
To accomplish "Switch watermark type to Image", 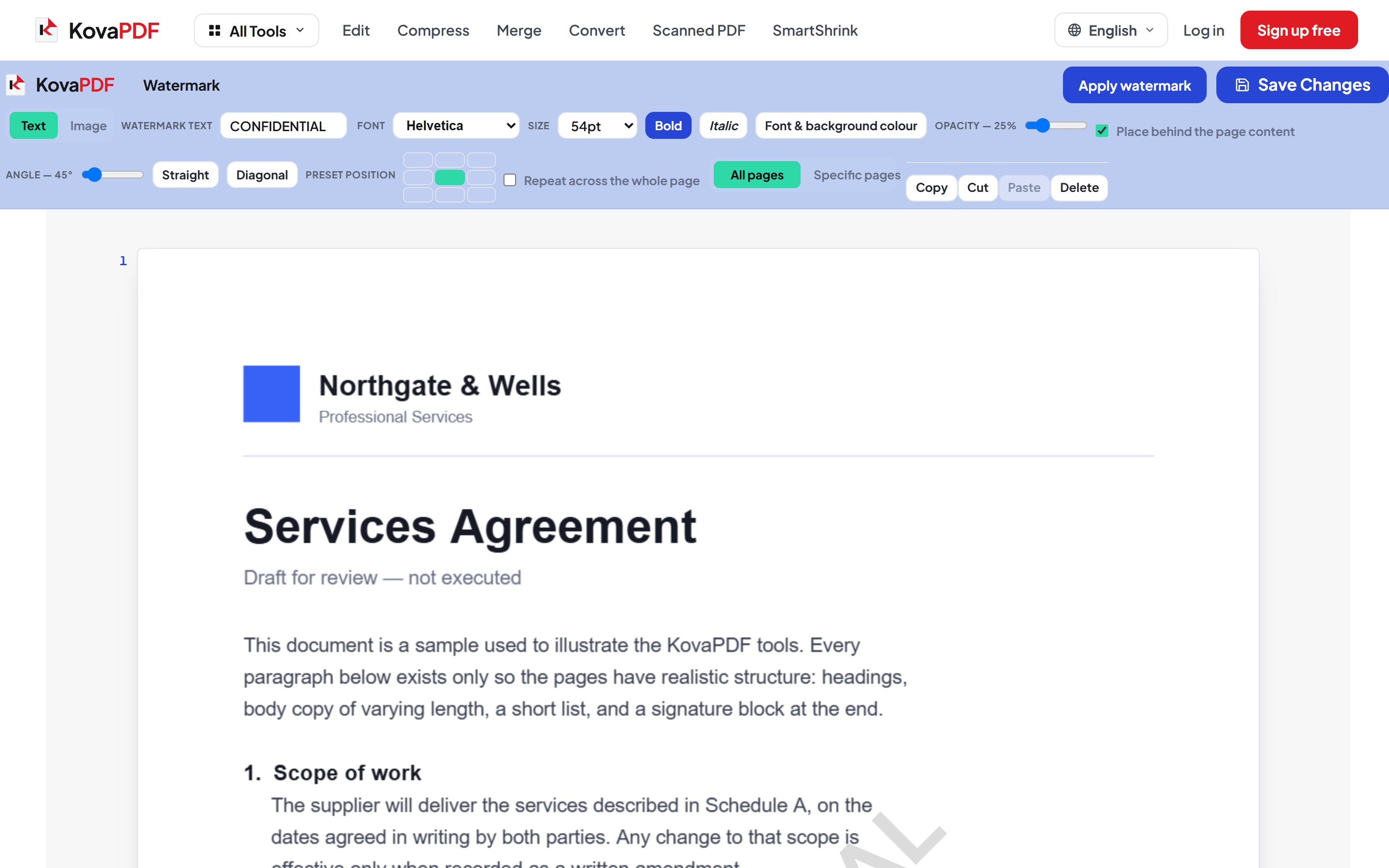I will click(x=88, y=126).
